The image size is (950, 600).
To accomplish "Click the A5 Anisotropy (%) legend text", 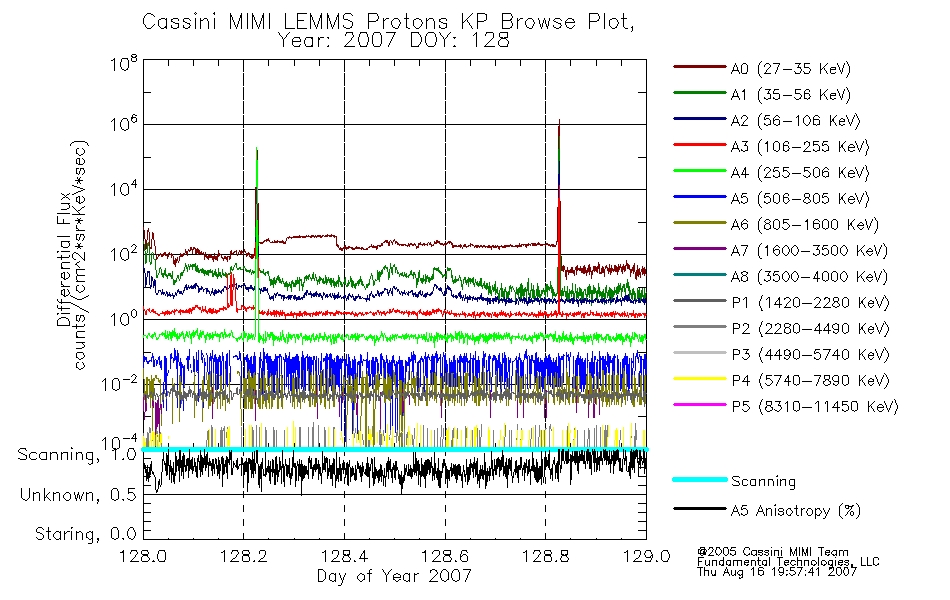I will point(796,512).
